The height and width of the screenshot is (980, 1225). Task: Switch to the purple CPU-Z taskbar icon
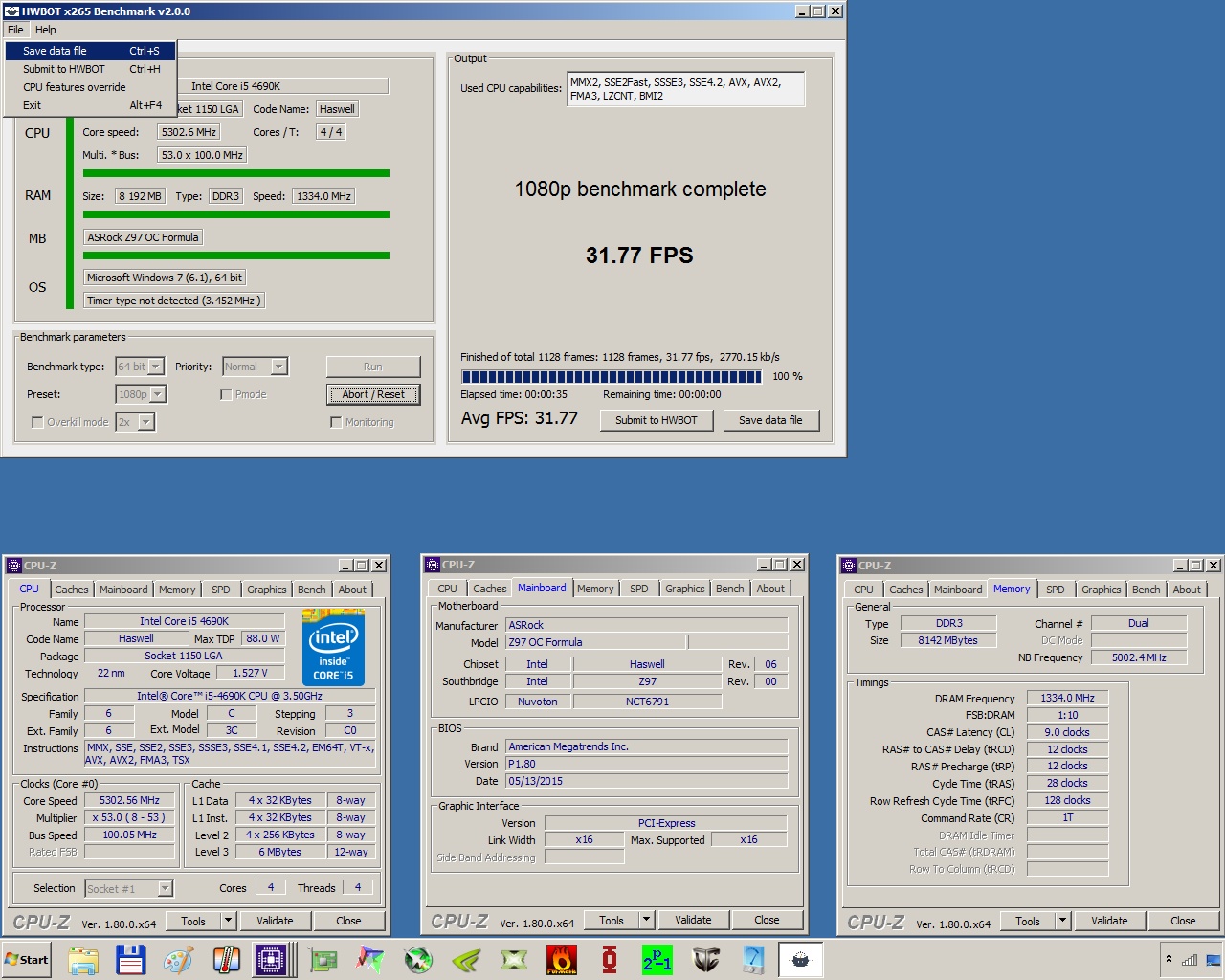coord(273,959)
